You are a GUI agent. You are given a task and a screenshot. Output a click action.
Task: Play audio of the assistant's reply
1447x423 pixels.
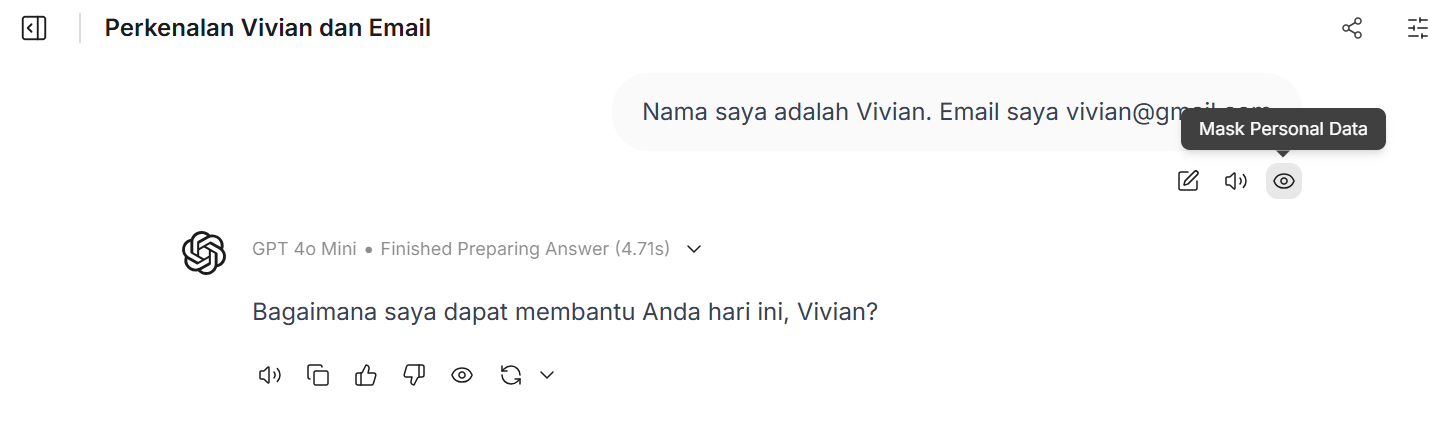[x=270, y=375]
